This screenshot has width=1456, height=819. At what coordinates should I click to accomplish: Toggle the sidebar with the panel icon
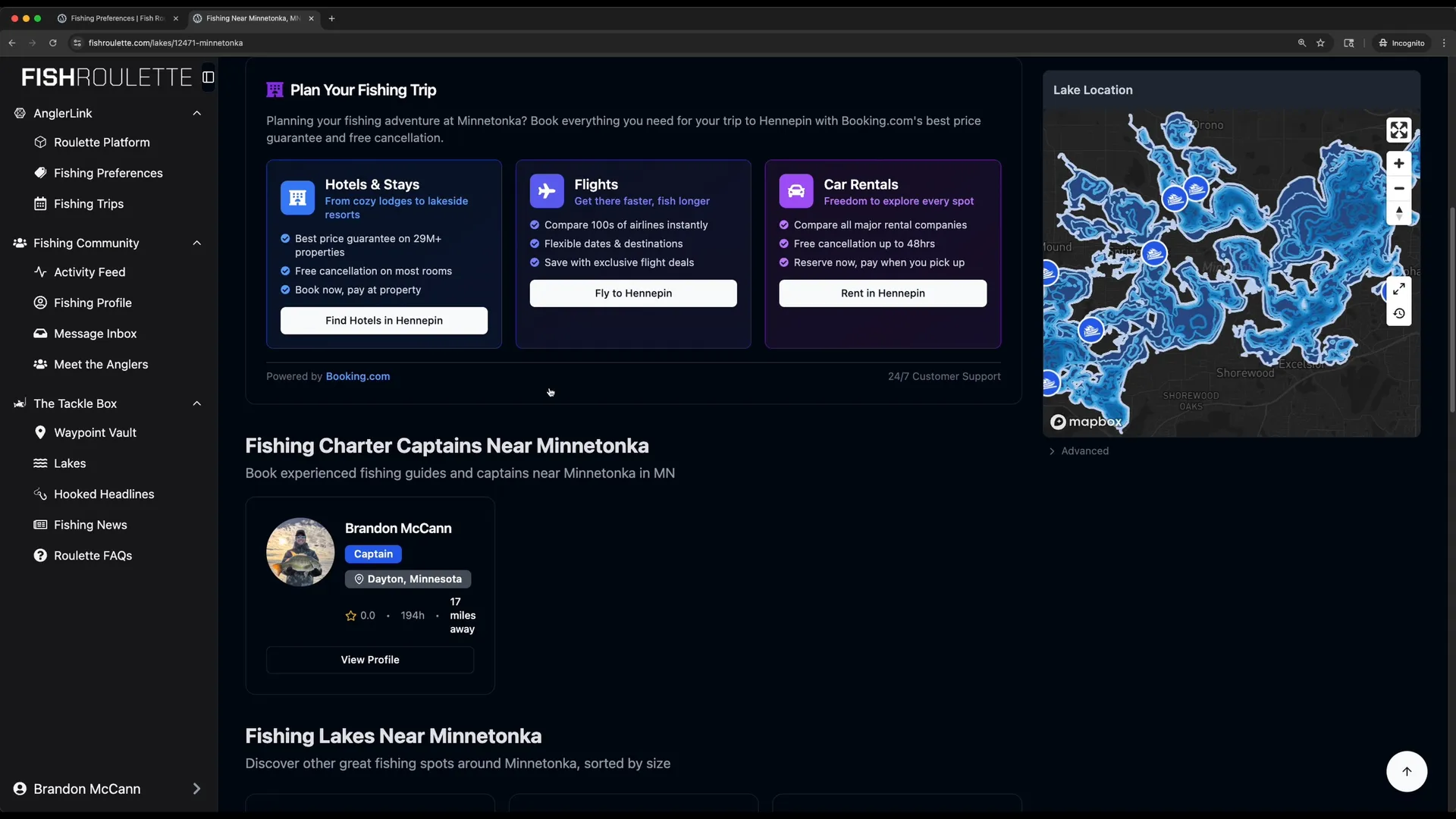click(x=208, y=77)
